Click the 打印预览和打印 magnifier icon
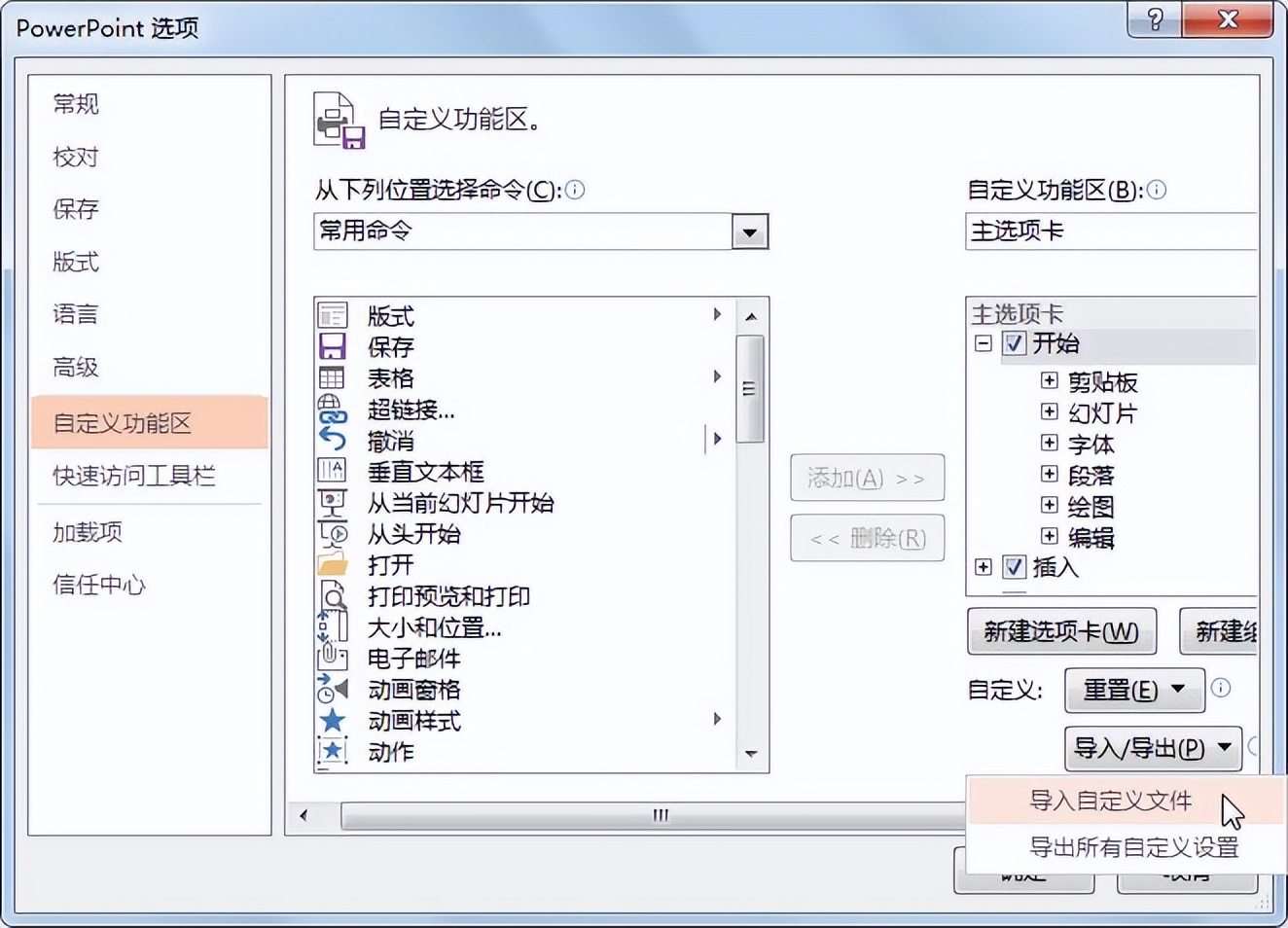1288x928 pixels. click(333, 596)
